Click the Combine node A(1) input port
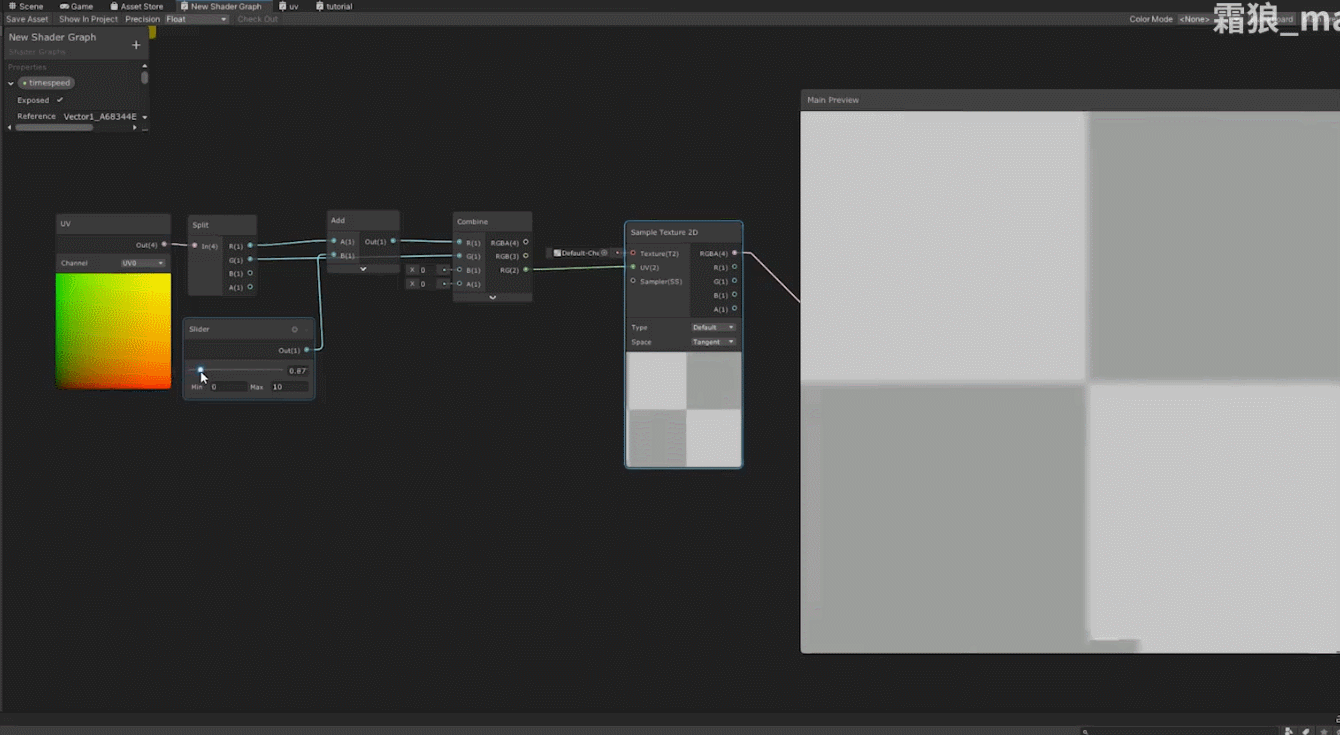The width and height of the screenshot is (1340, 735). click(460, 284)
